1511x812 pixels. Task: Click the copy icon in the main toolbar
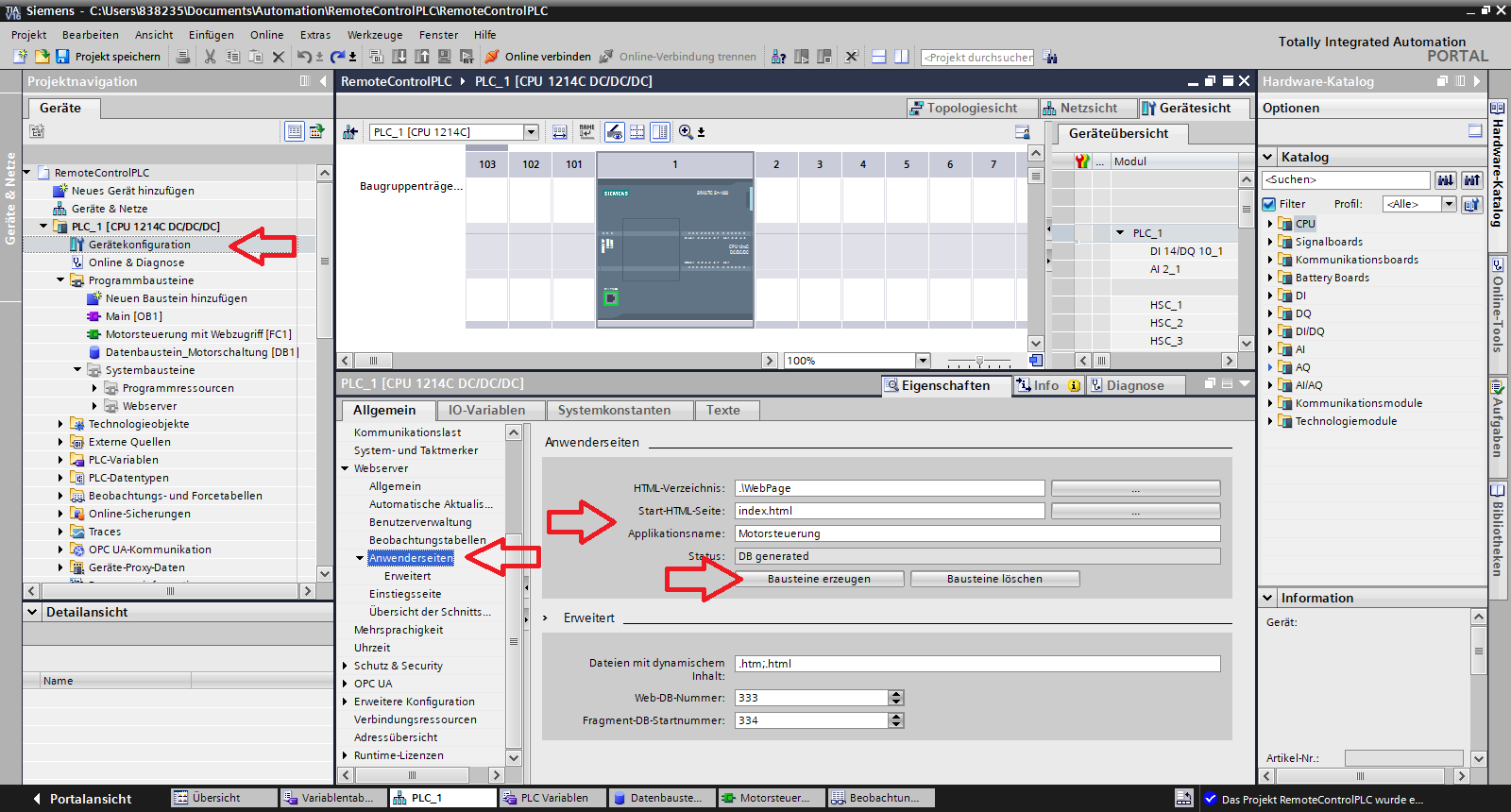pos(232,57)
